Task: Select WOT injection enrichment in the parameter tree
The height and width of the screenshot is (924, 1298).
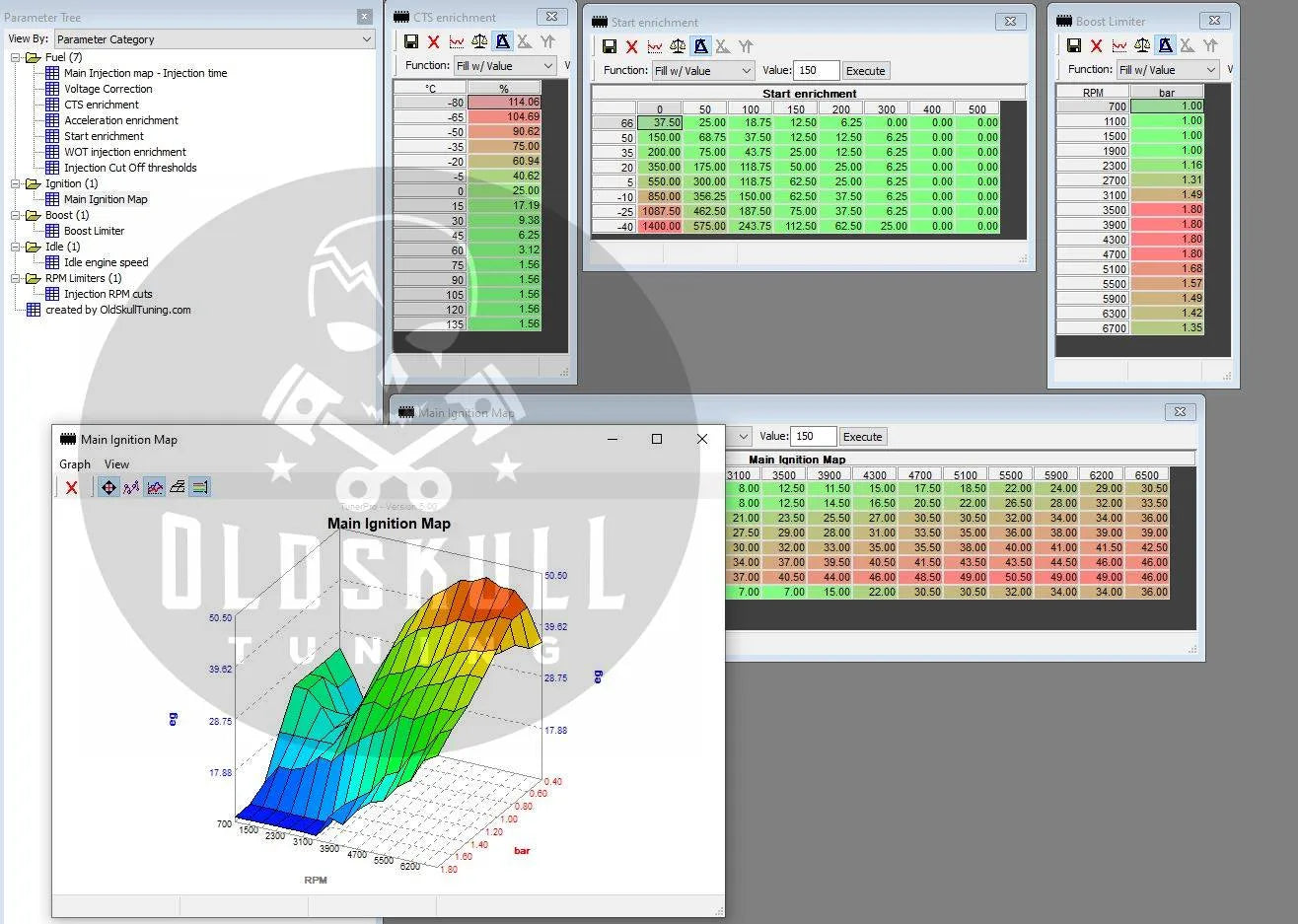Action: tap(125, 152)
